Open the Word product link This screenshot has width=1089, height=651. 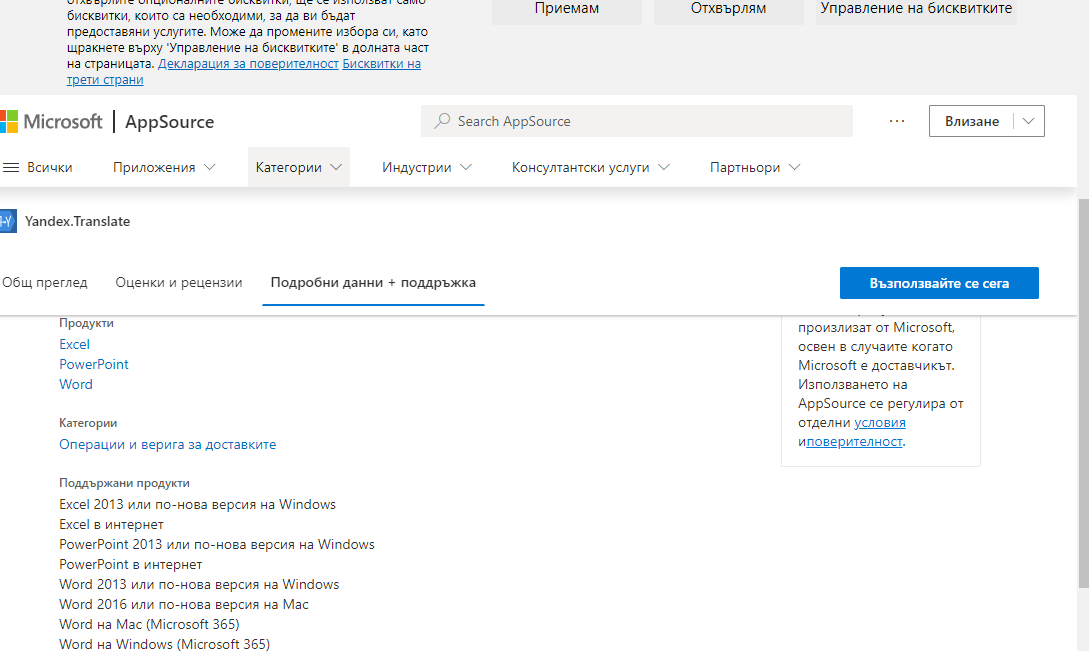pyautogui.click(x=76, y=384)
